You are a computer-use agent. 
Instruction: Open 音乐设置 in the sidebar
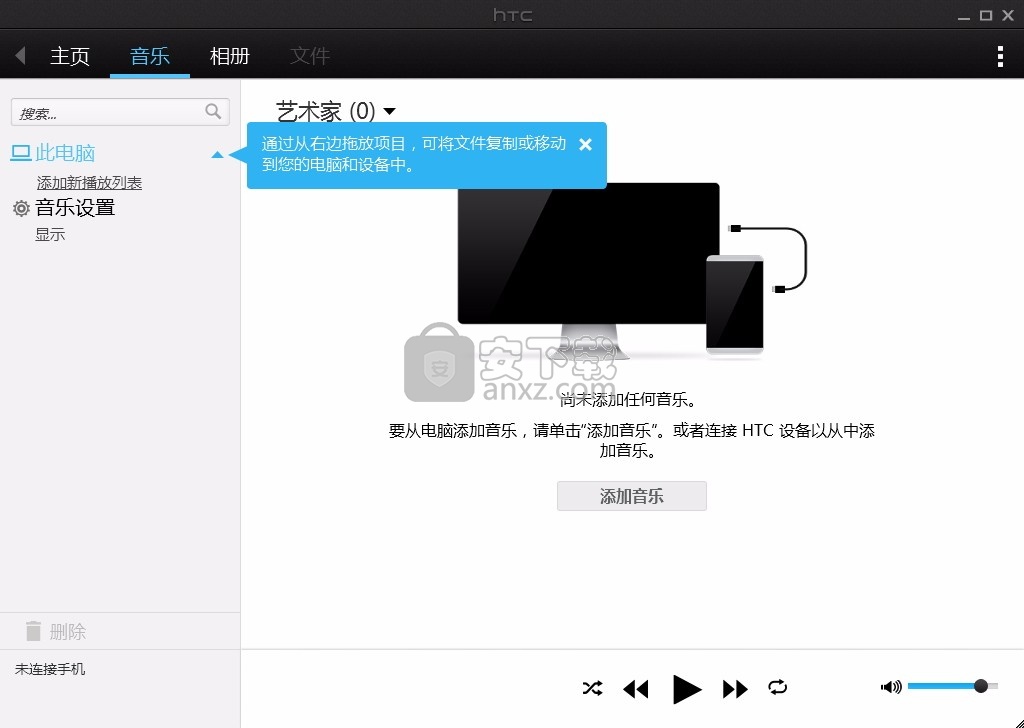75,208
